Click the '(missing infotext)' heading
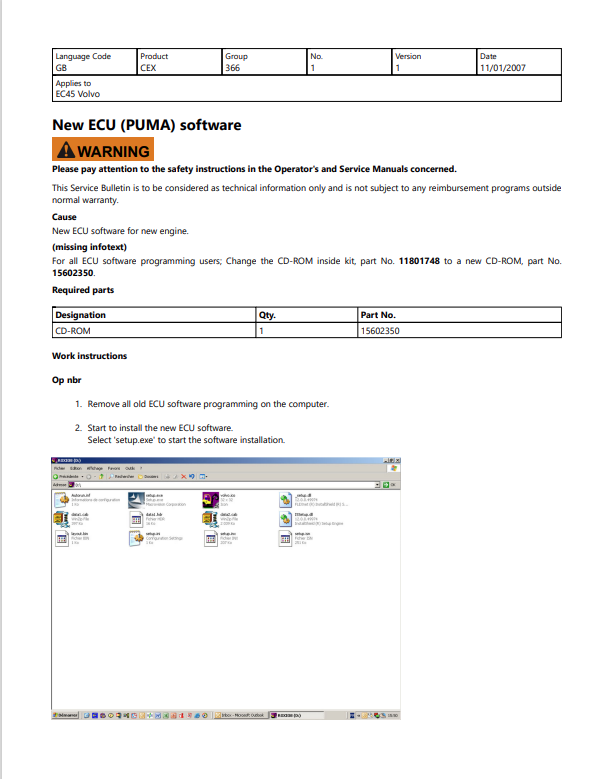Image resolution: width=612 pixels, height=779 pixels. (x=89, y=247)
